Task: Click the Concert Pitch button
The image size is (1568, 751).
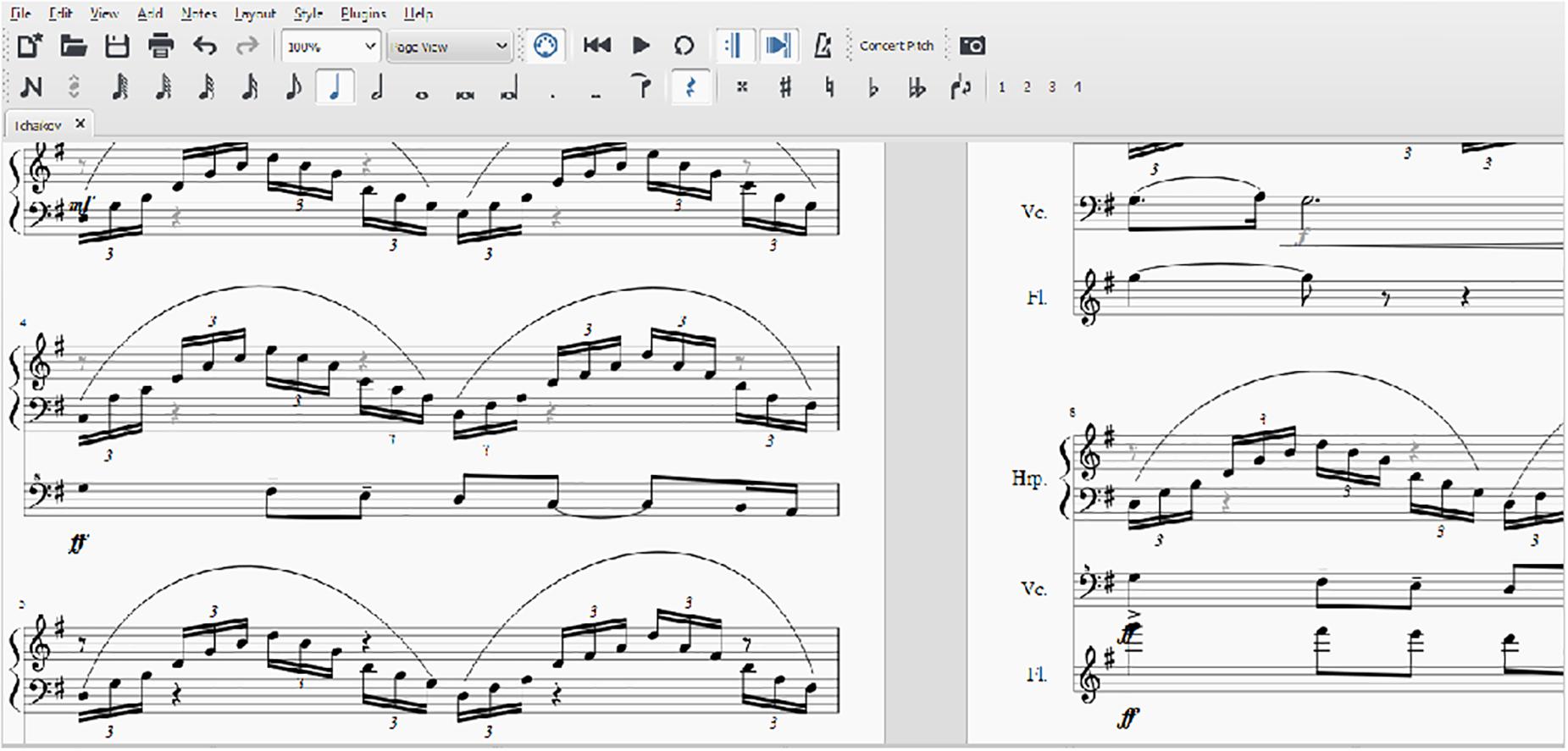Action: (x=896, y=46)
